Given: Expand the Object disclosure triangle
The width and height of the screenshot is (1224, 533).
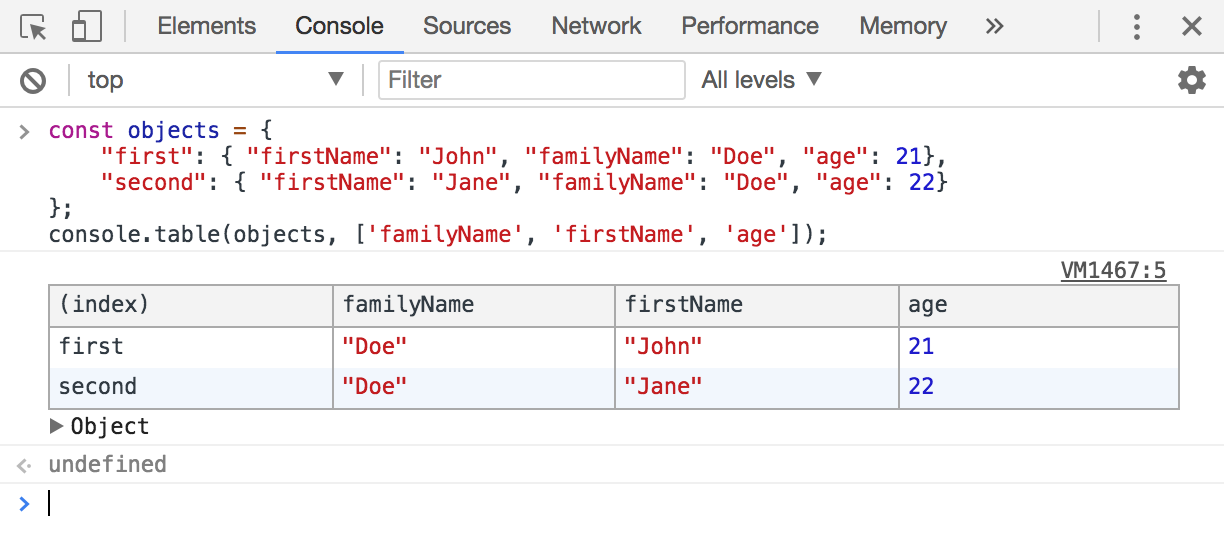Looking at the screenshot, I should (x=56, y=426).
